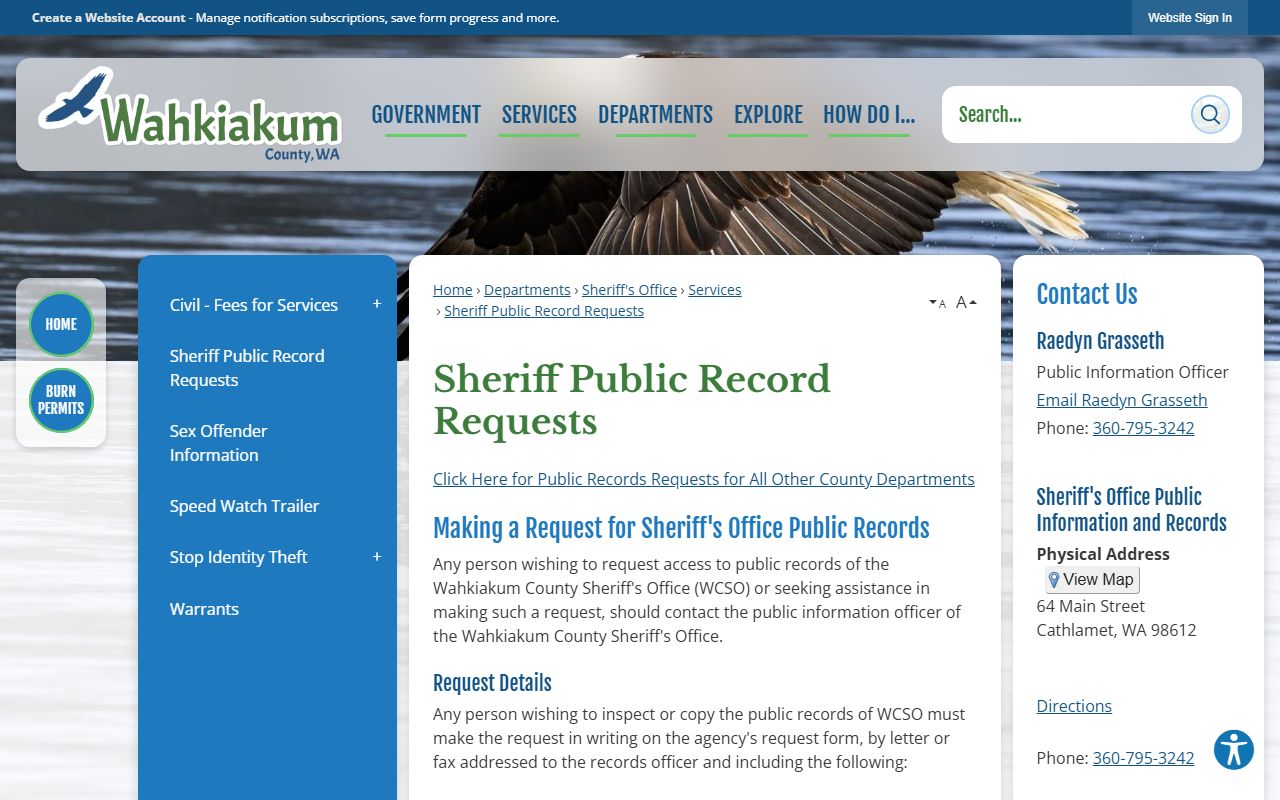
Task: Go to Departments breadcrumb
Action: tap(527, 290)
